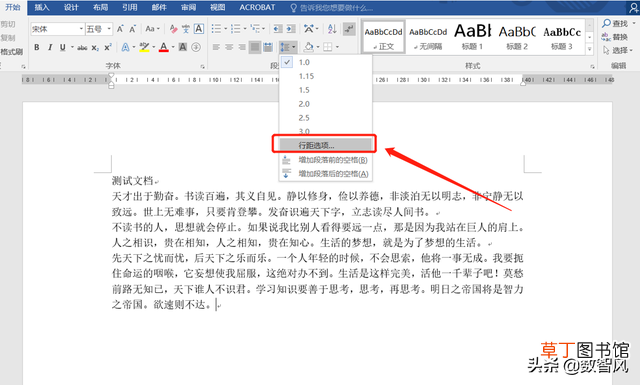The height and width of the screenshot is (385, 640).
Task: Toggle show paragraph marks
Action: pyautogui.click(x=349, y=29)
